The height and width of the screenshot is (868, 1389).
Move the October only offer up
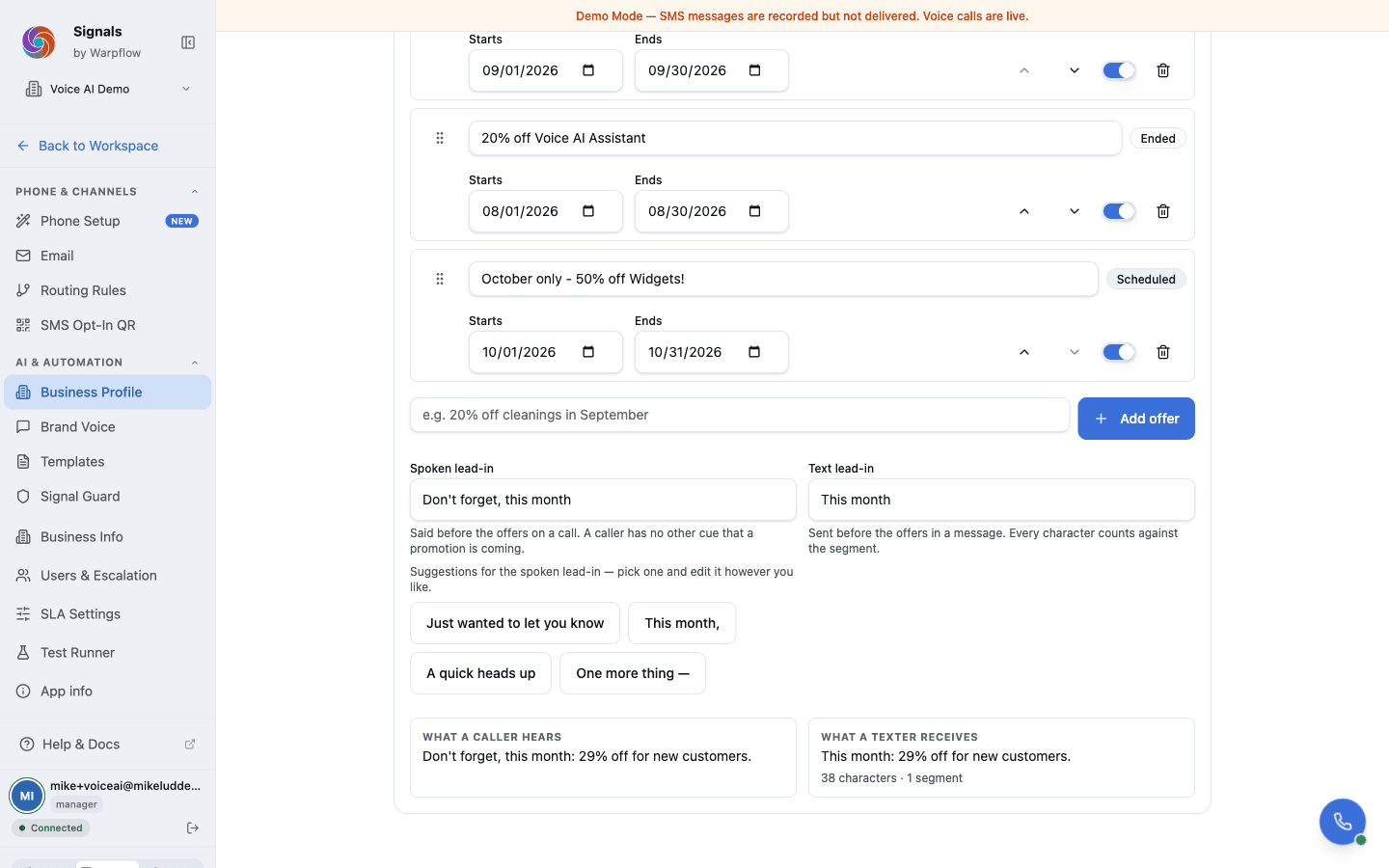coord(1024,352)
